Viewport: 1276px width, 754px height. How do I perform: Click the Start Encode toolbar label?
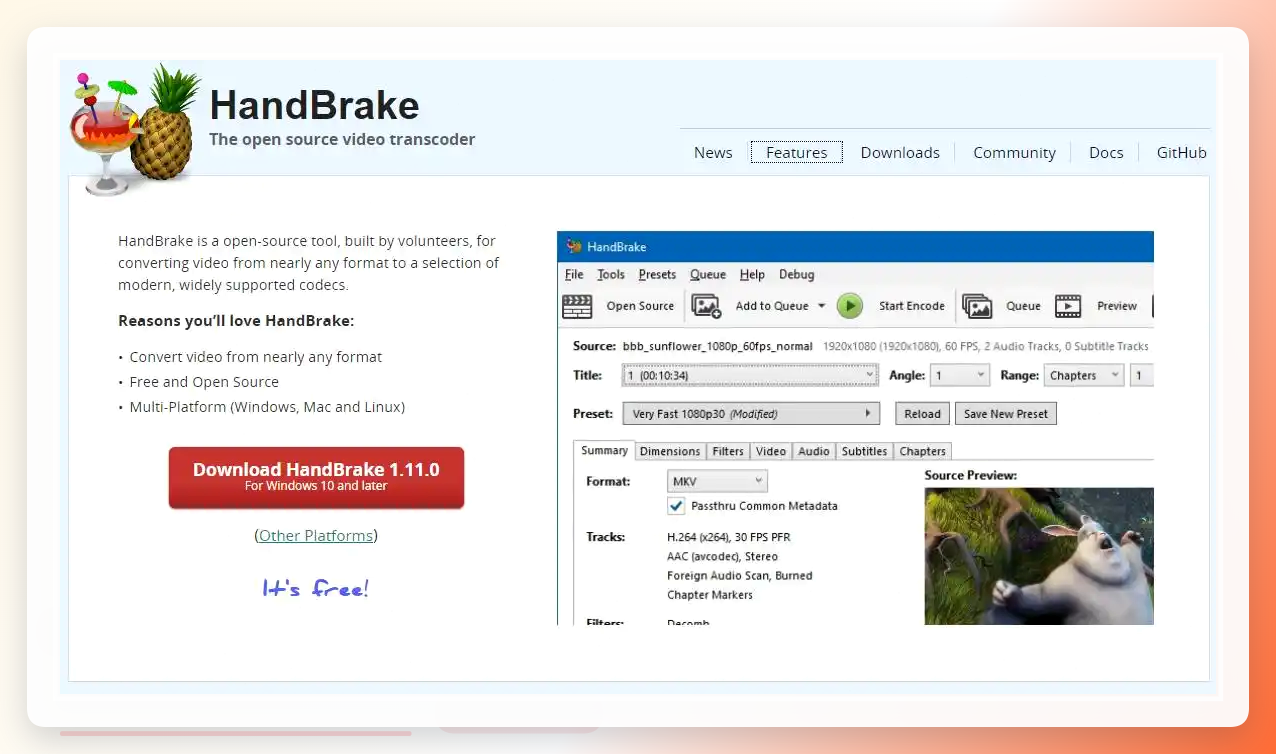pos(912,306)
